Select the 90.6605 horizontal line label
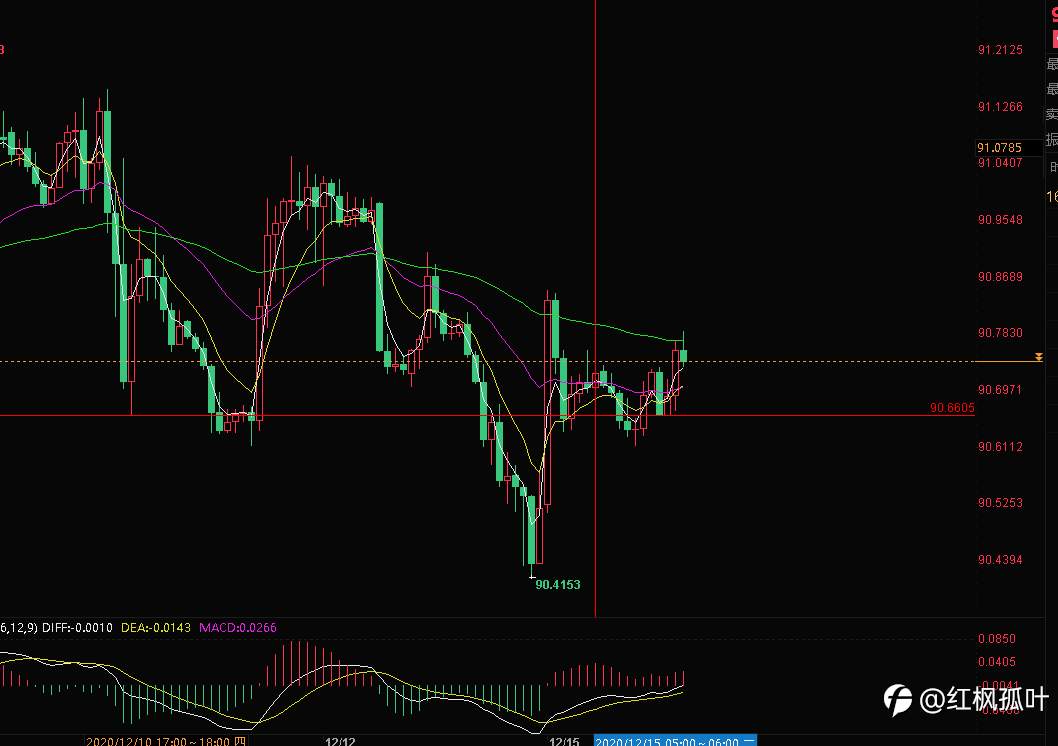This screenshot has width=1058, height=746. [952, 407]
